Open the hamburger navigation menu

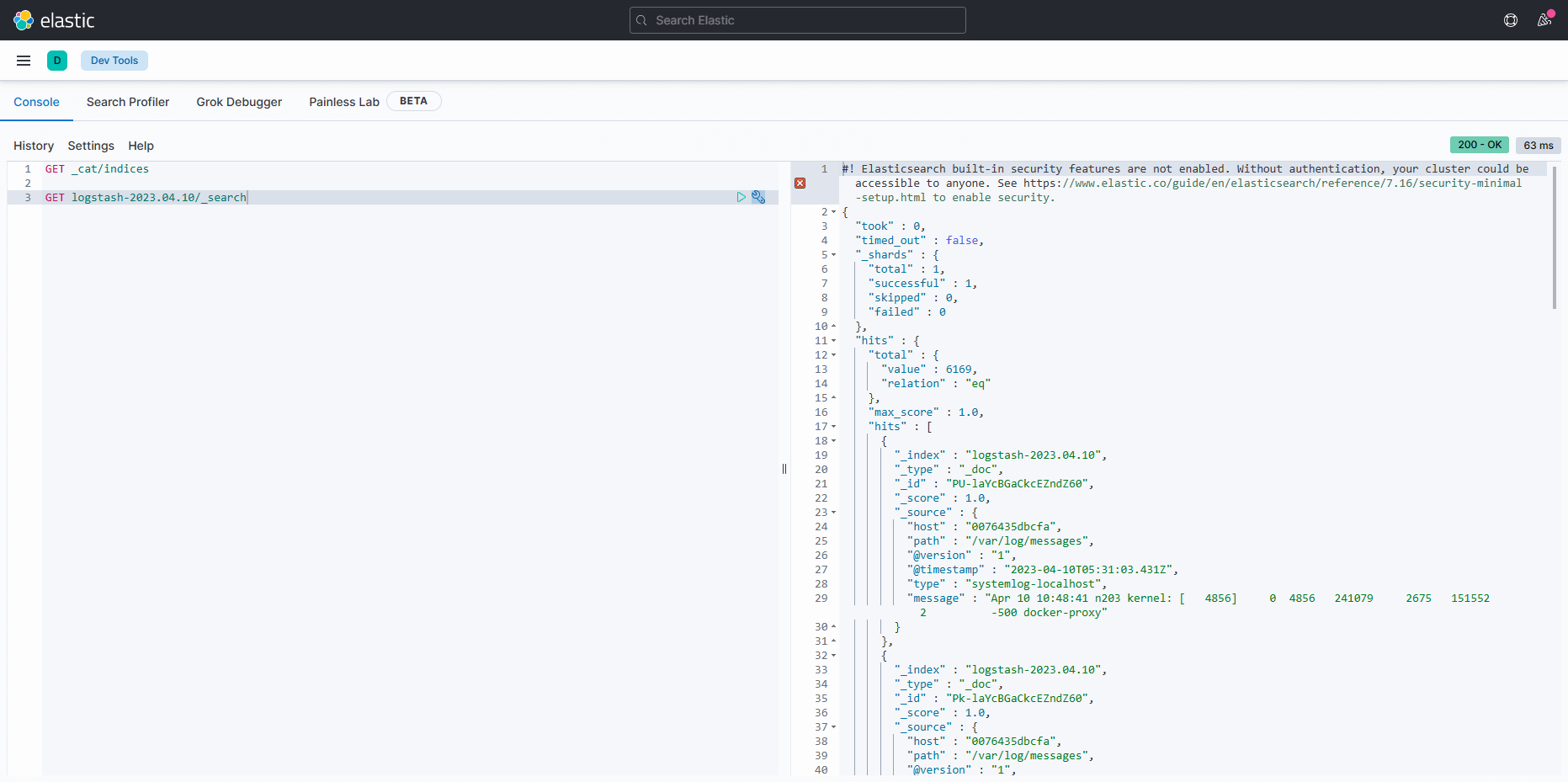pyautogui.click(x=24, y=61)
